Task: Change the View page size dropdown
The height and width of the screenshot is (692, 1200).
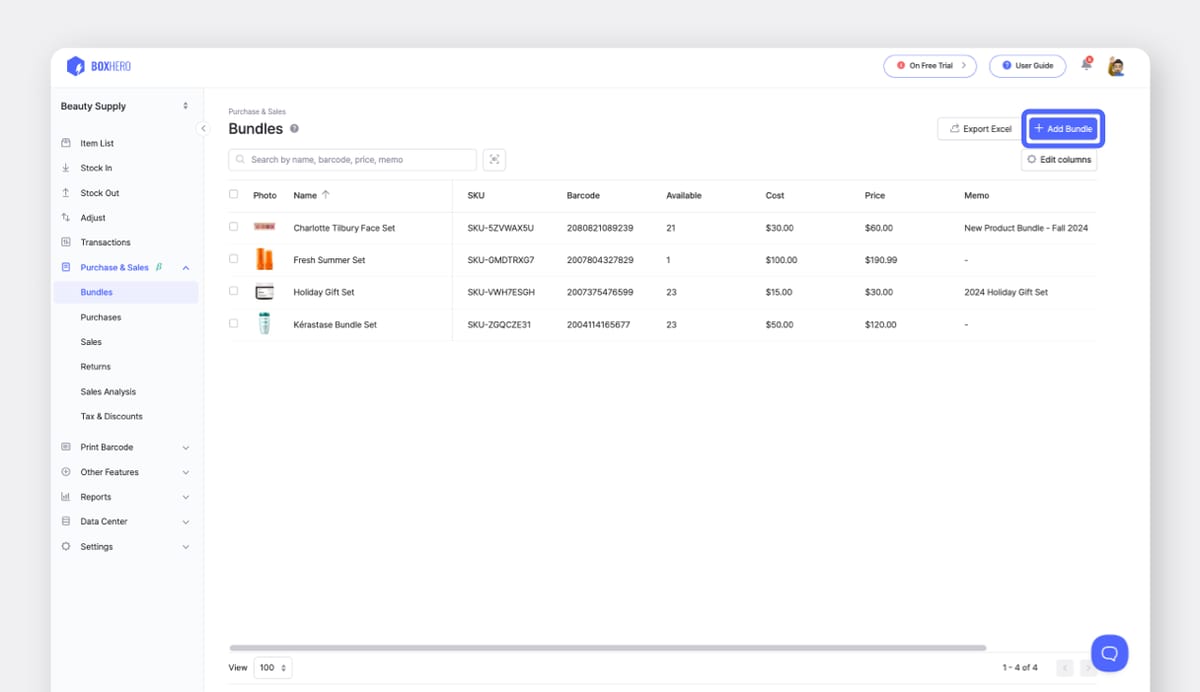Action: click(x=272, y=667)
